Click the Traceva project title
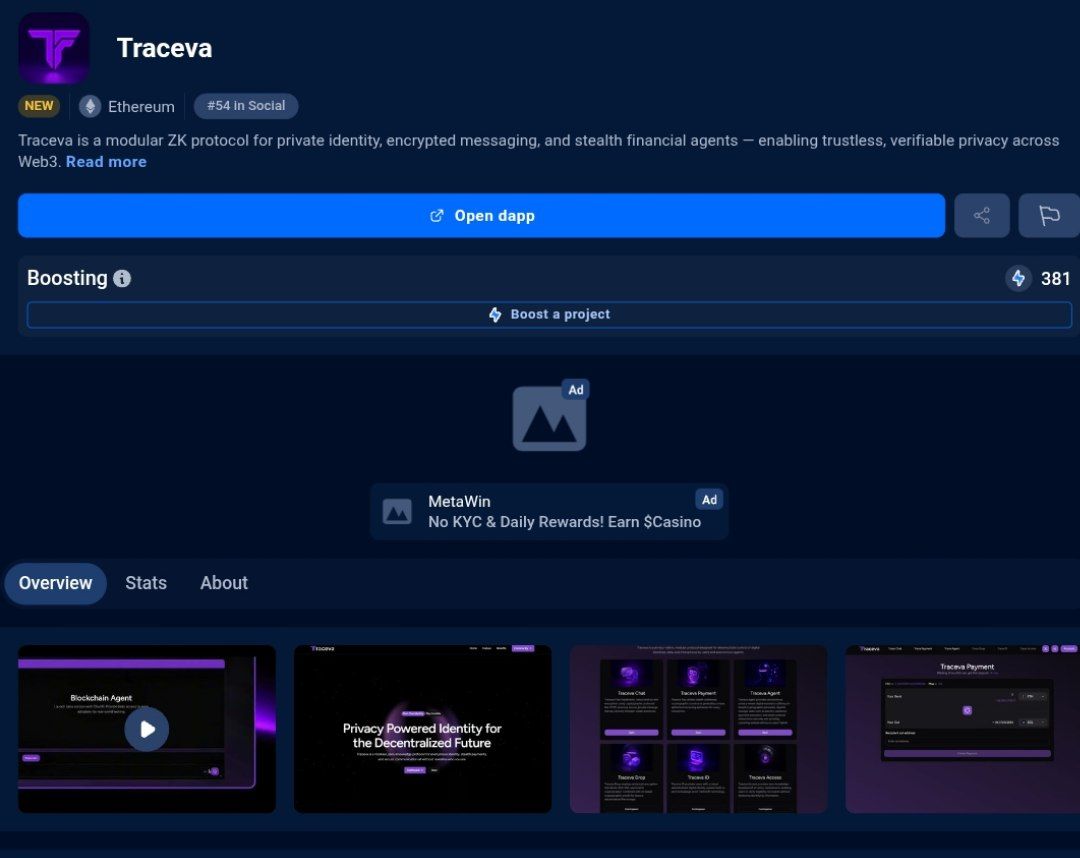Screen dimensions: 1080x858 (x=165, y=48)
